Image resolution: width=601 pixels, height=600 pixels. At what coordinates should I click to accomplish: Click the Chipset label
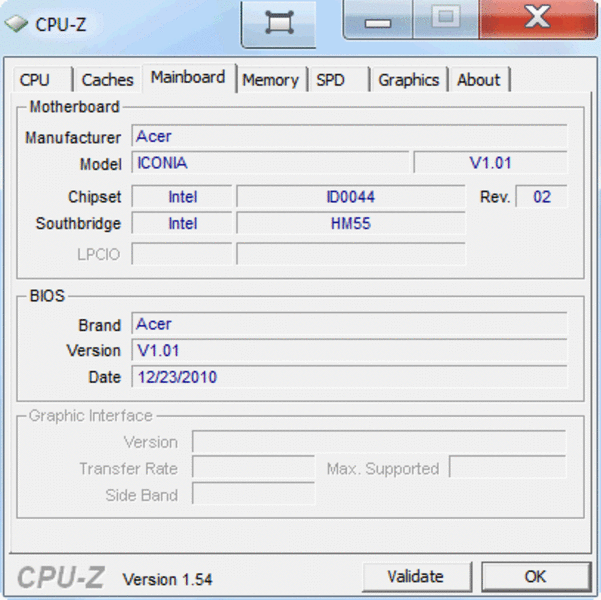[x=94, y=197]
